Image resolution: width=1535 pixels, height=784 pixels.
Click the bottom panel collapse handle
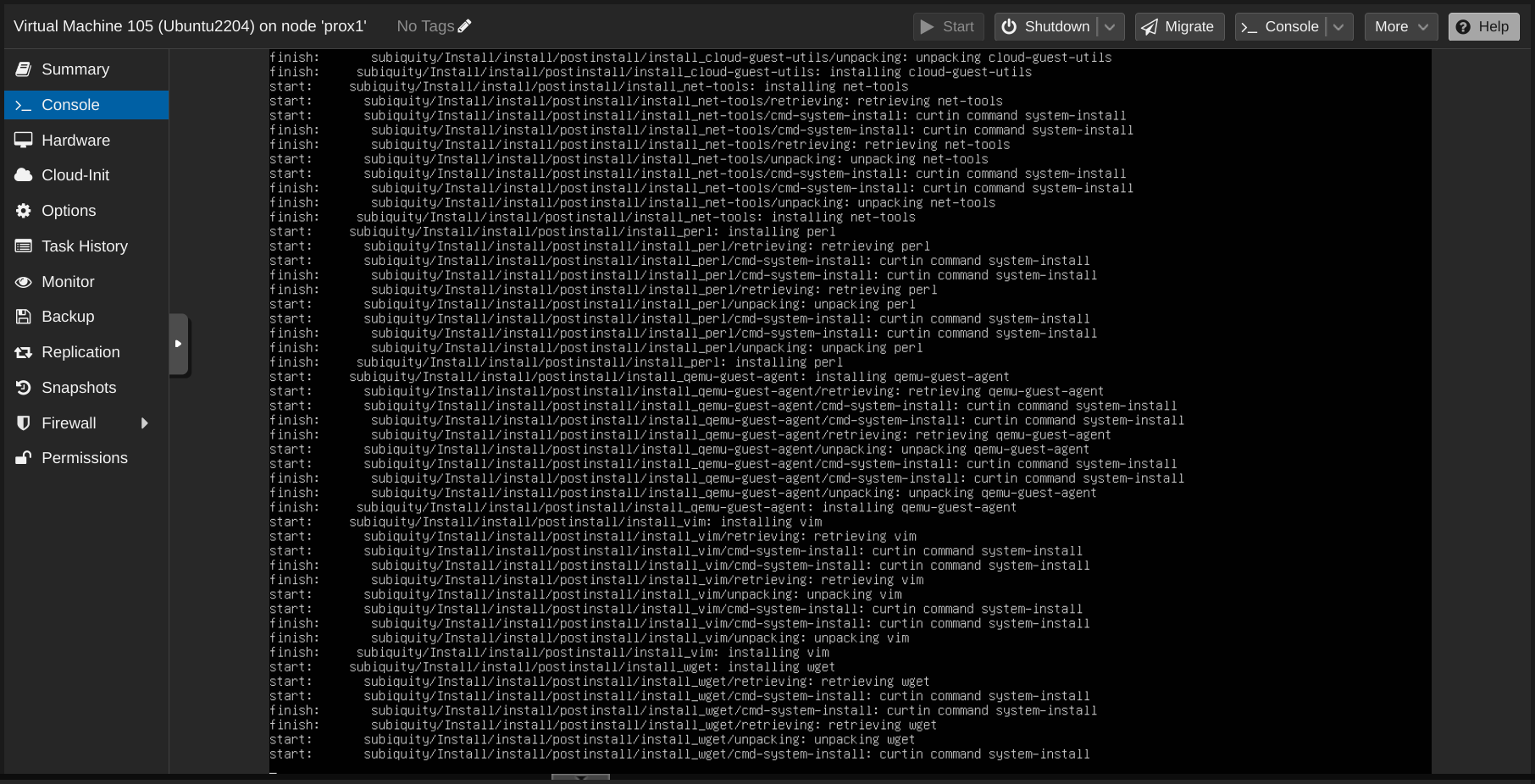point(580,776)
